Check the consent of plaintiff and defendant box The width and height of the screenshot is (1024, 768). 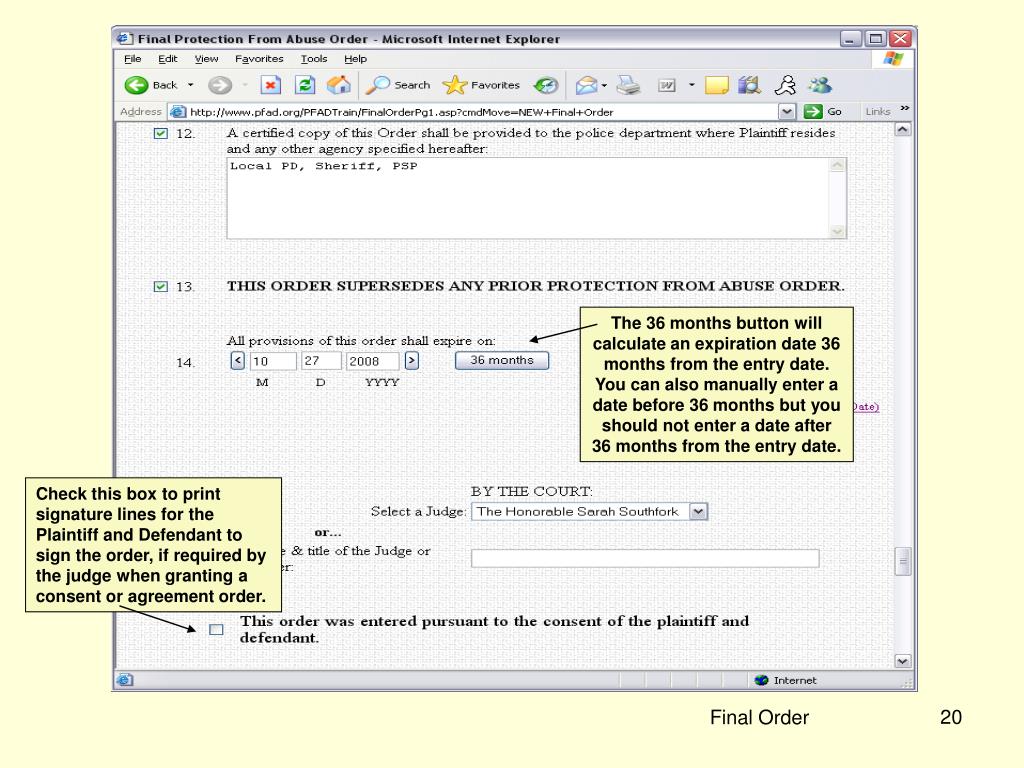pyautogui.click(x=216, y=629)
